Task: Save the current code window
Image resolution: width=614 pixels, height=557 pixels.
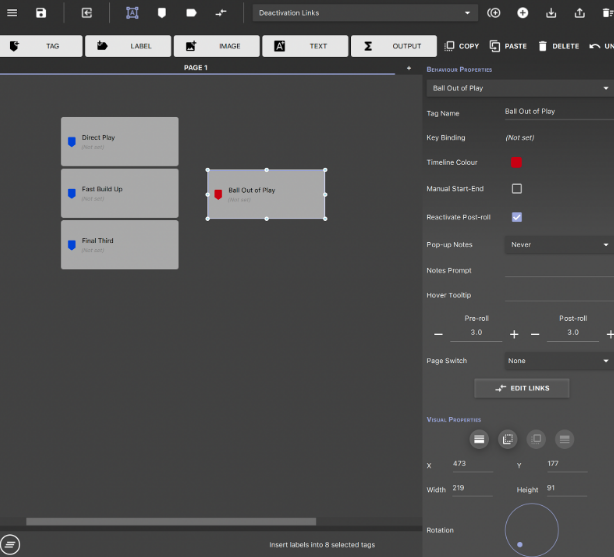Action: pos(41,13)
